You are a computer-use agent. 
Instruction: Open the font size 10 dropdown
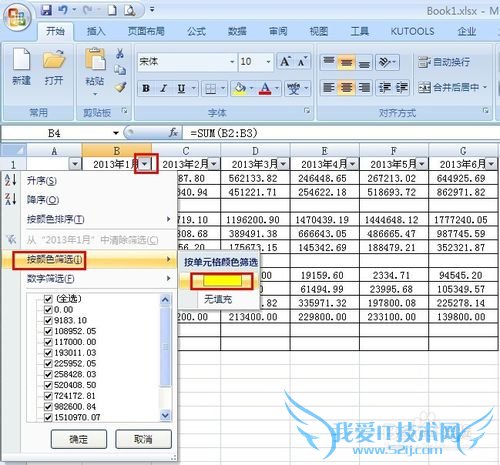[x=268, y=62]
